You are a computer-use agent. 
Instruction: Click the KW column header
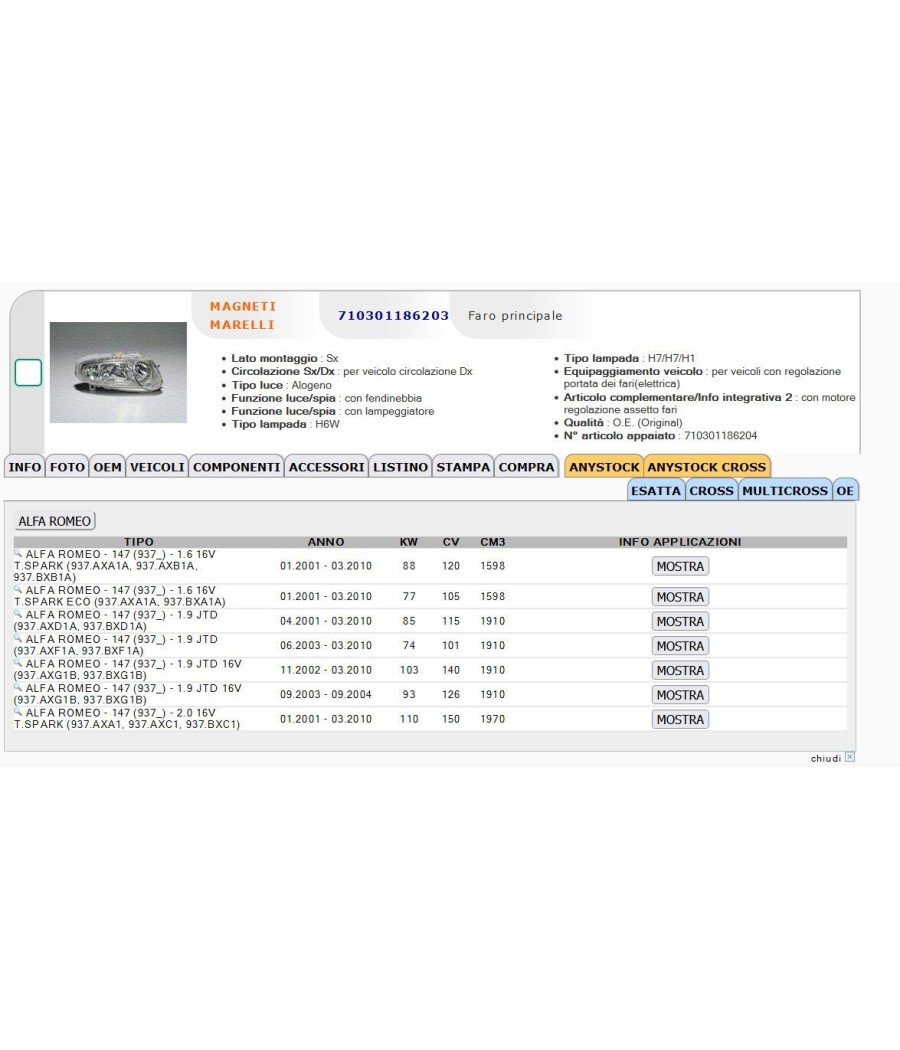[x=408, y=542]
